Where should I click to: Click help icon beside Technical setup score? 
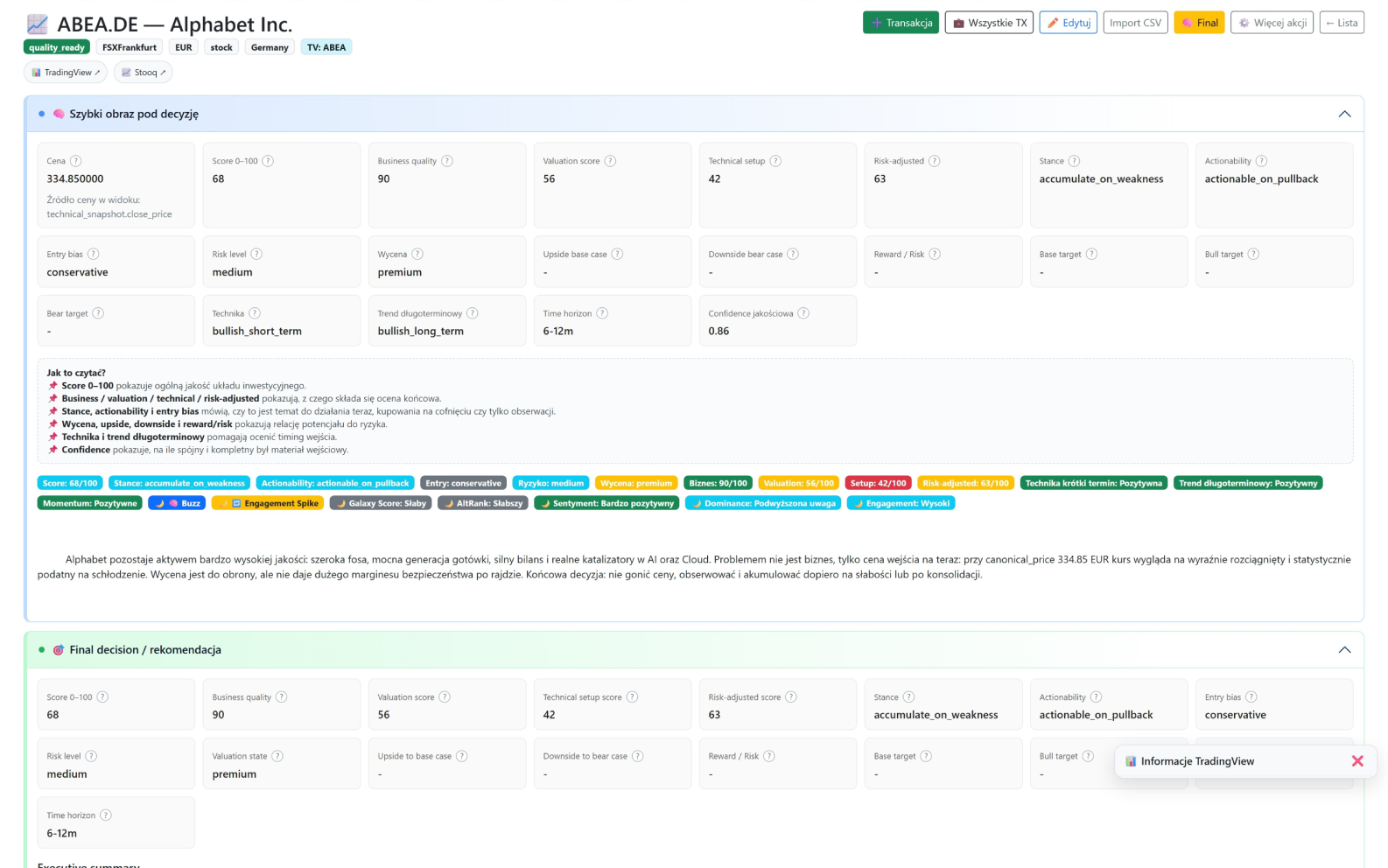pyautogui.click(x=632, y=697)
